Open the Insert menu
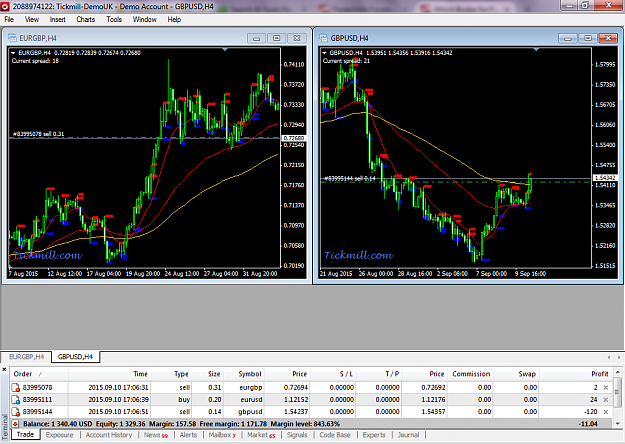Viewport: 625px width, 444px height. 57,20
